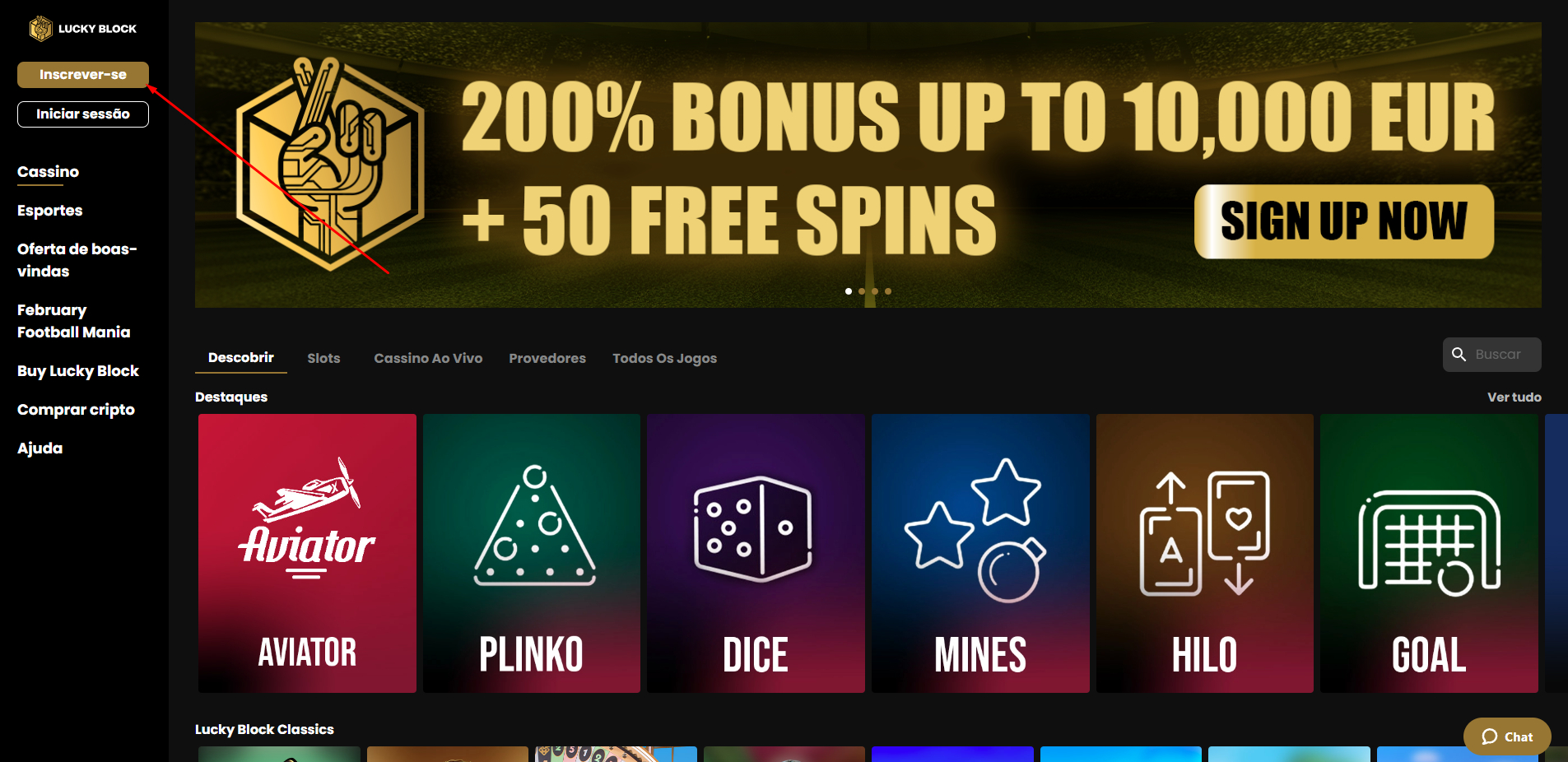Viewport: 1568px width, 762px height.
Task: Launch the Aviator game tile
Action: coord(307,553)
